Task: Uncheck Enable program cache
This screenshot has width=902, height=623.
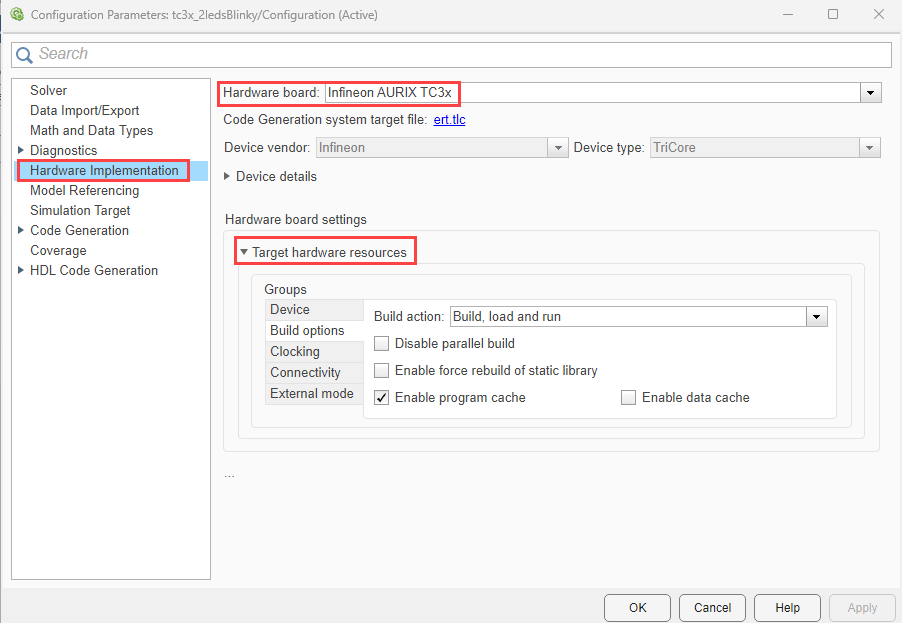Action: (x=382, y=398)
